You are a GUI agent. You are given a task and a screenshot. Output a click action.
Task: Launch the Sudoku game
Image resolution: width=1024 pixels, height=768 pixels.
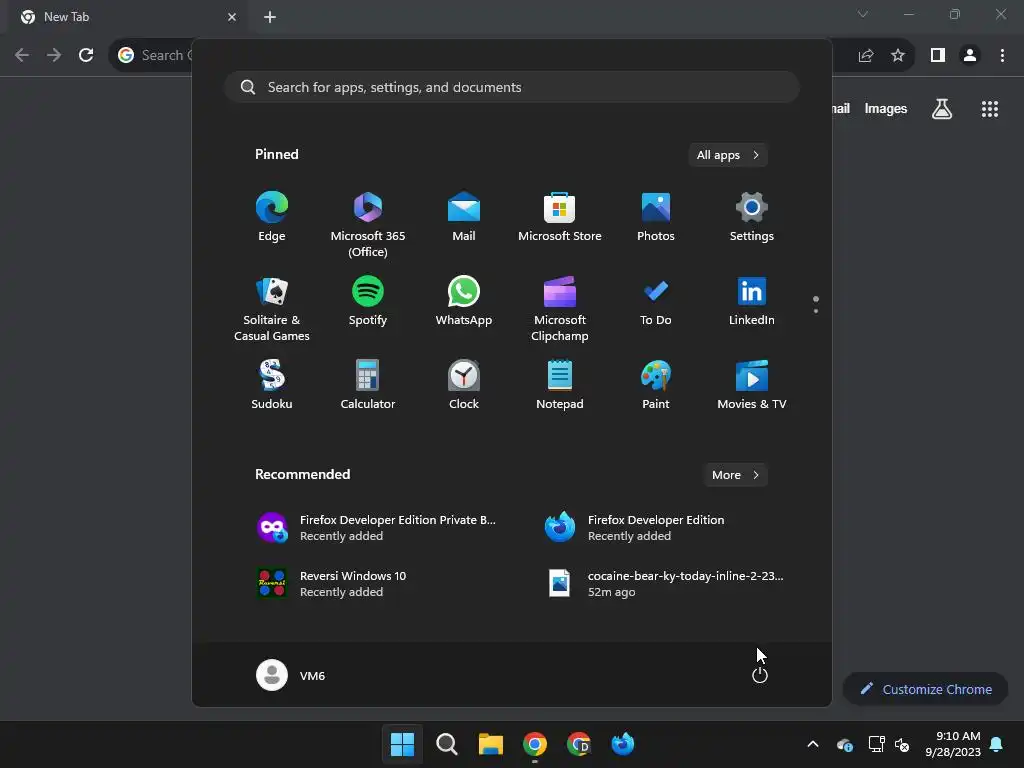pyautogui.click(x=272, y=385)
